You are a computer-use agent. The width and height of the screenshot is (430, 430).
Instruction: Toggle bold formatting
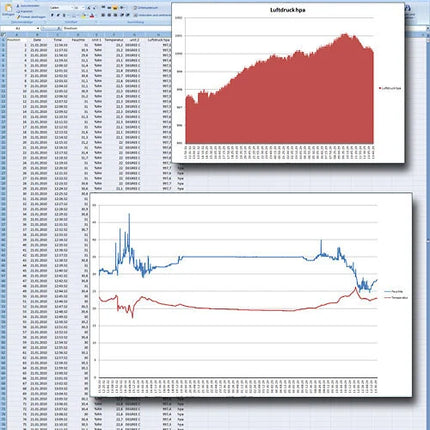(52, 15)
